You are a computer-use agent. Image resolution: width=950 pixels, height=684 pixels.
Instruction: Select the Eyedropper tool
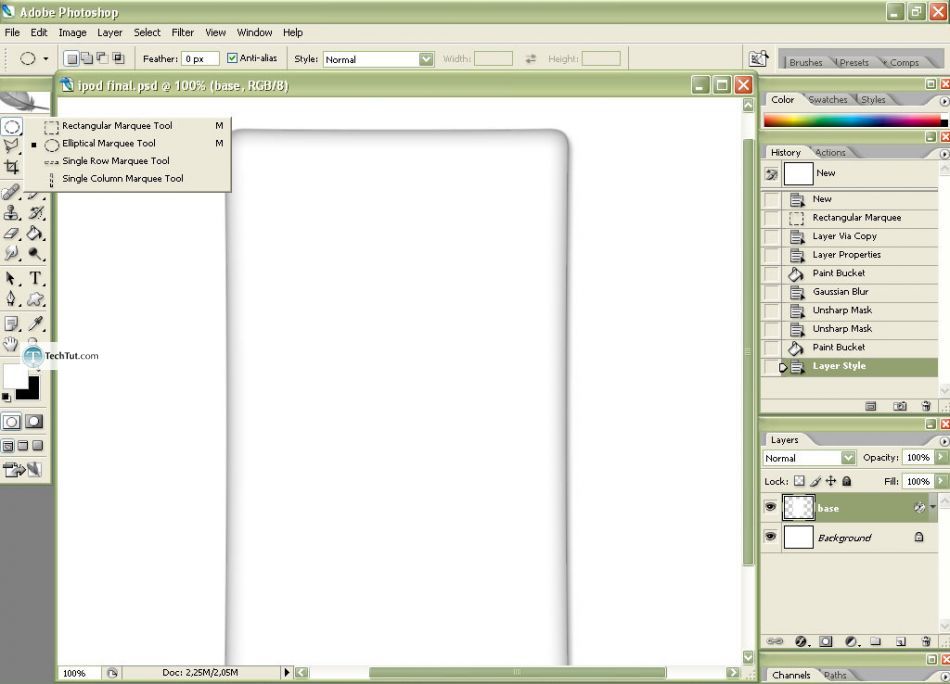[36, 324]
